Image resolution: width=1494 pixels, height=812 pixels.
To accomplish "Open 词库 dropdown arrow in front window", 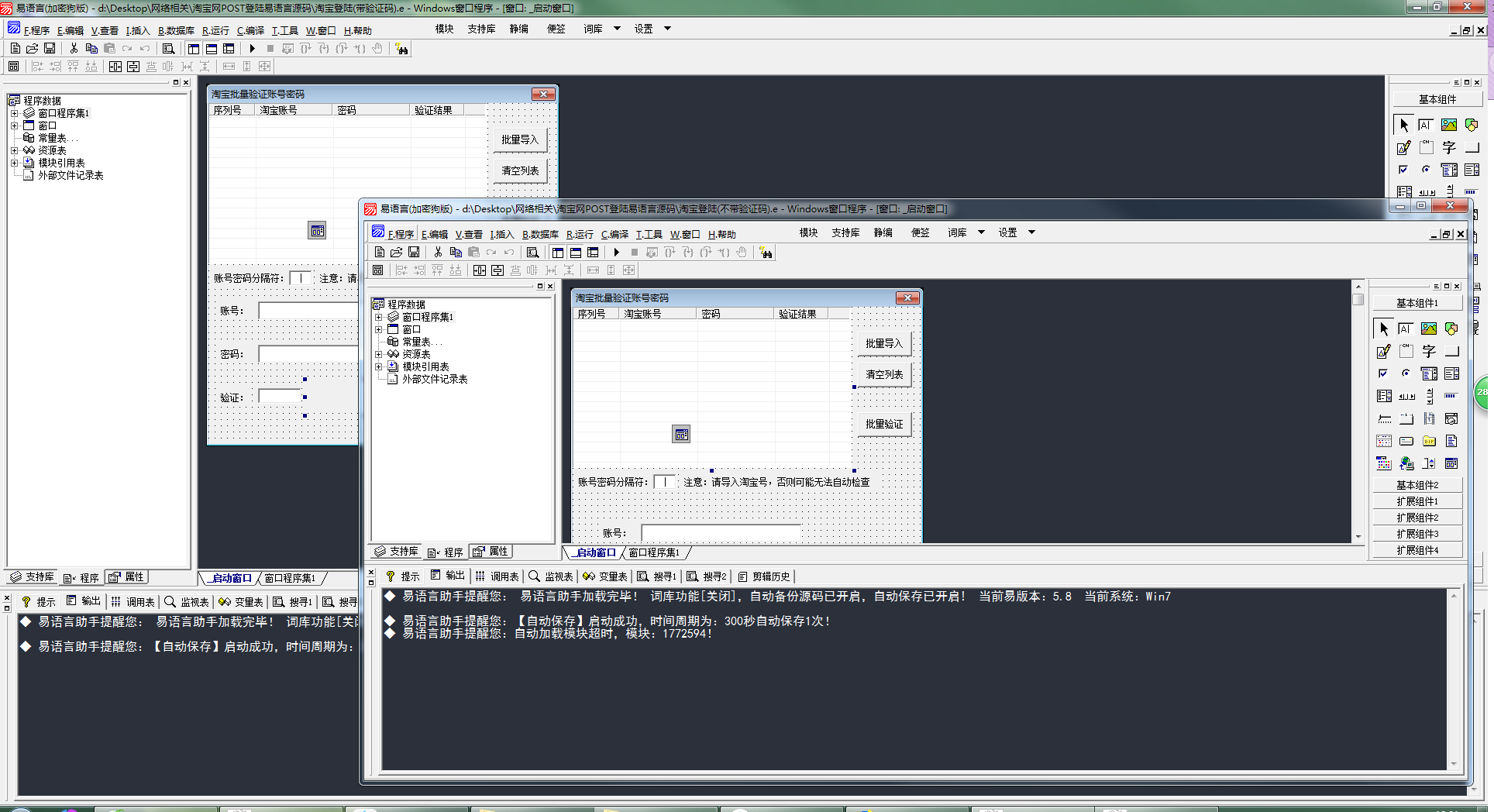I will coord(981,232).
